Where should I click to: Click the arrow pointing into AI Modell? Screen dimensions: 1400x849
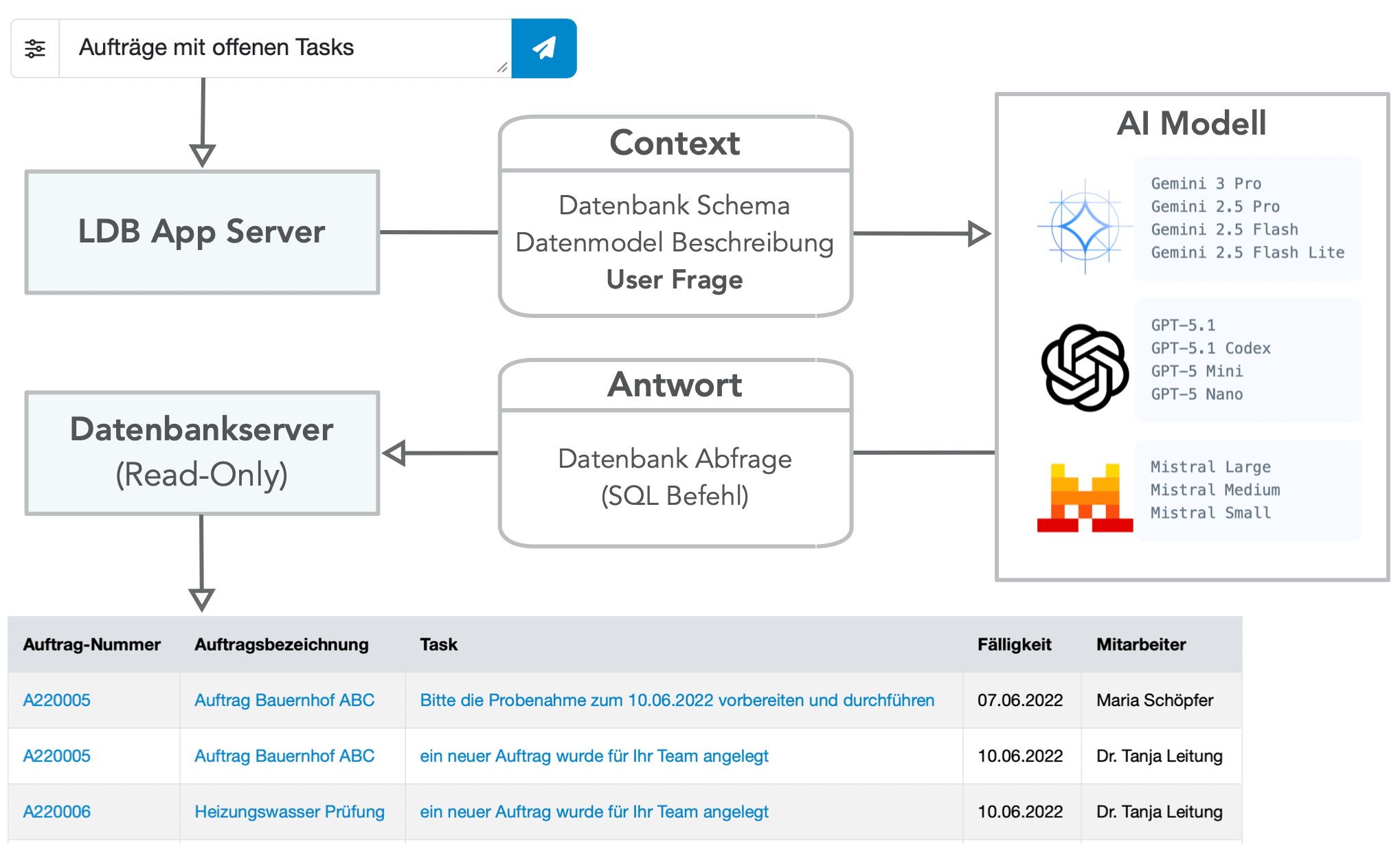pos(978,234)
